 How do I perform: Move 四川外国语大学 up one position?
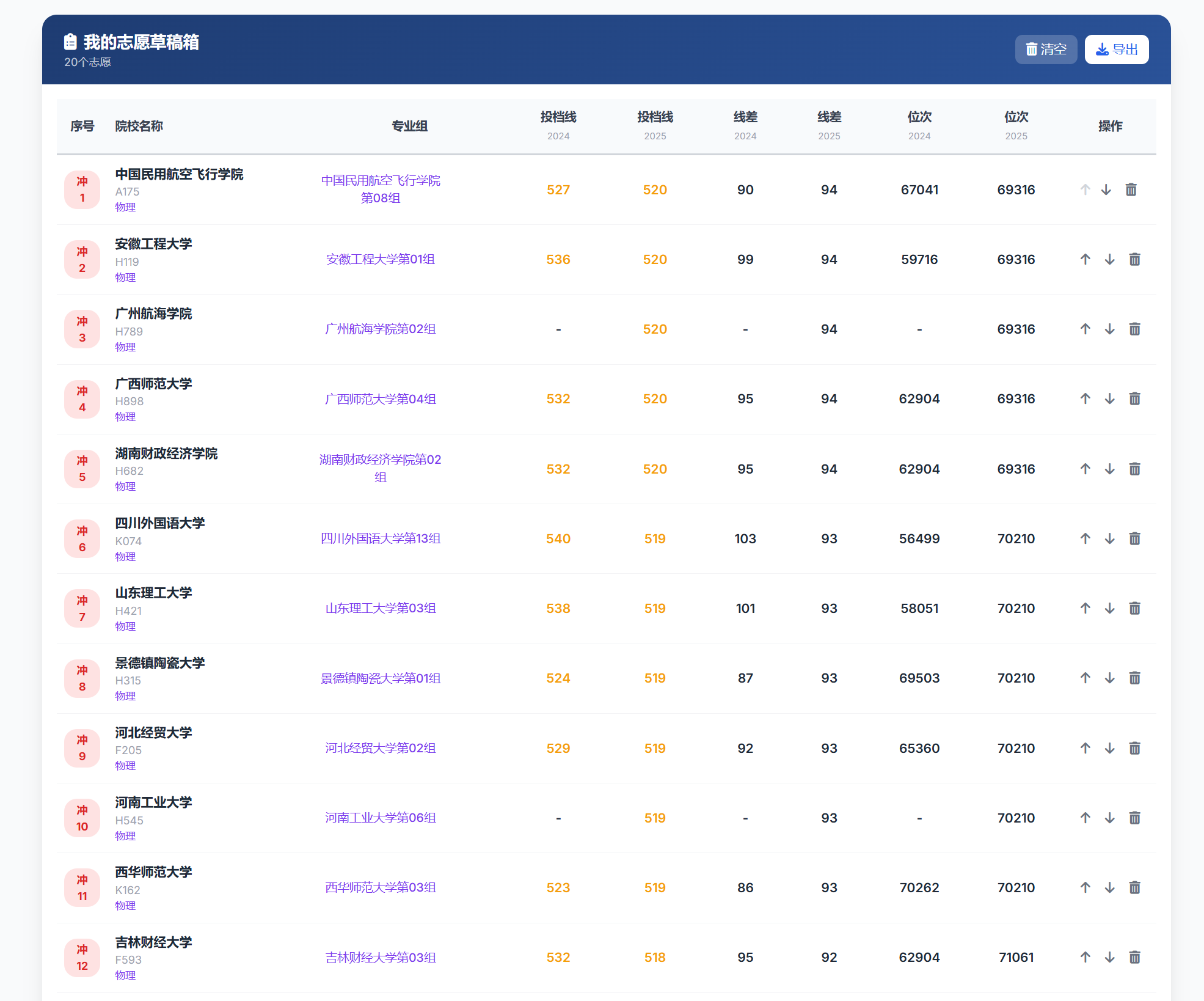tap(1085, 539)
